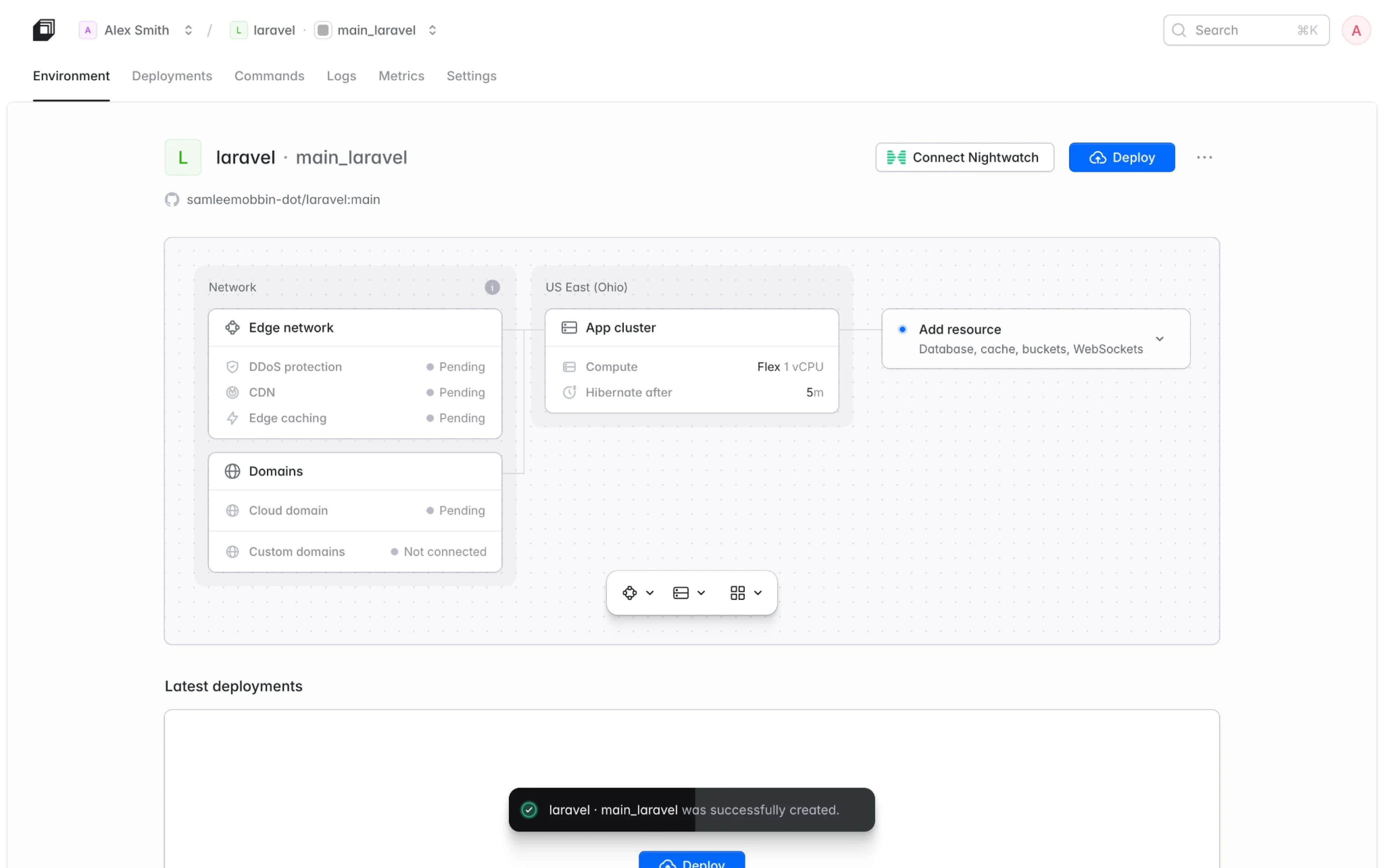Click the blue Deploy button at top
Viewport: 1384px width, 868px height.
(1122, 157)
